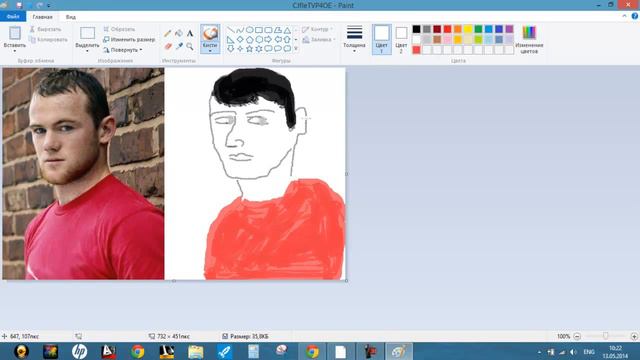Click the Cut (Вырезать) button

(45, 29)
